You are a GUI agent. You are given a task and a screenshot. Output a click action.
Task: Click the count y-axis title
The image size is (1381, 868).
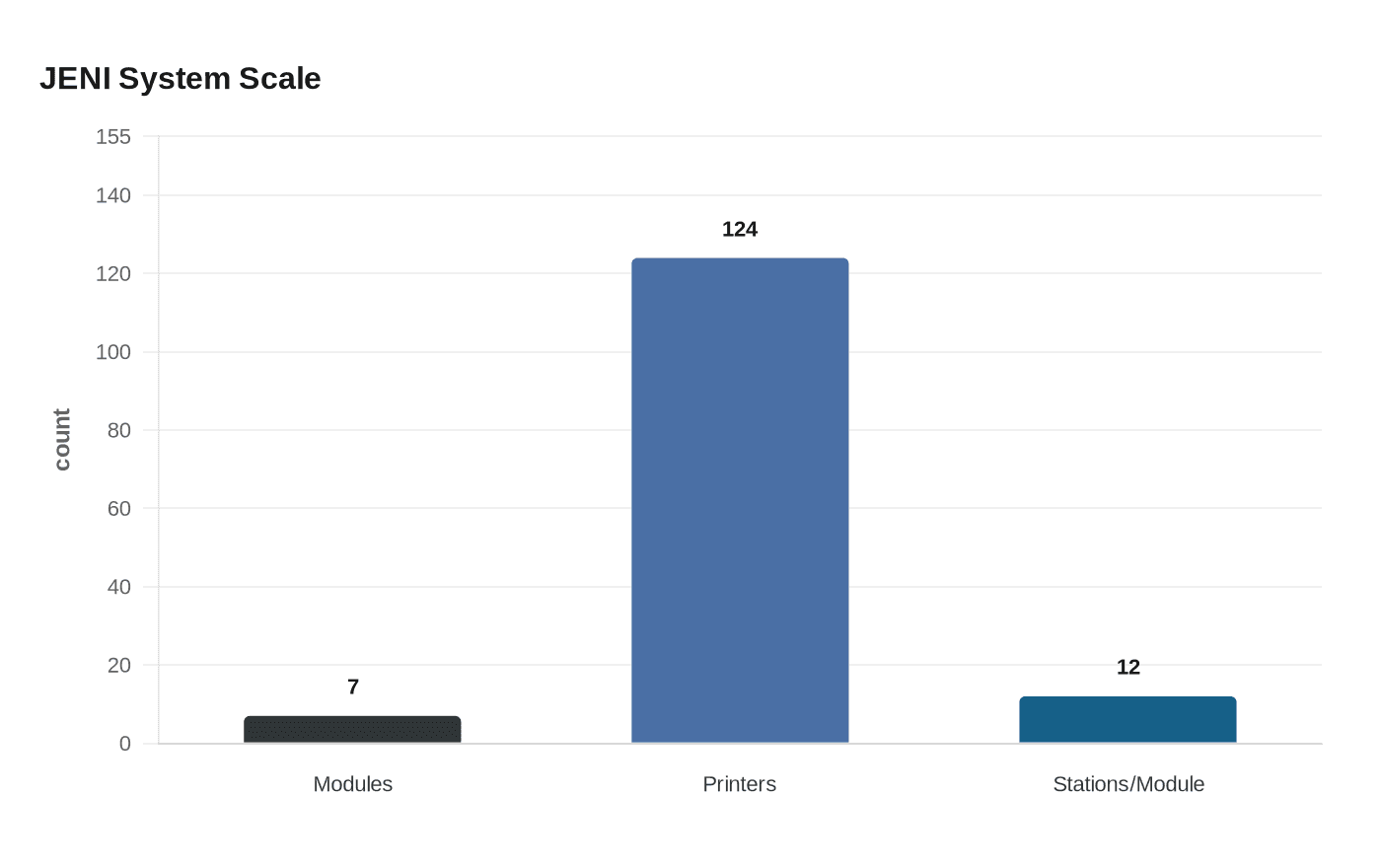coord(62,440)
